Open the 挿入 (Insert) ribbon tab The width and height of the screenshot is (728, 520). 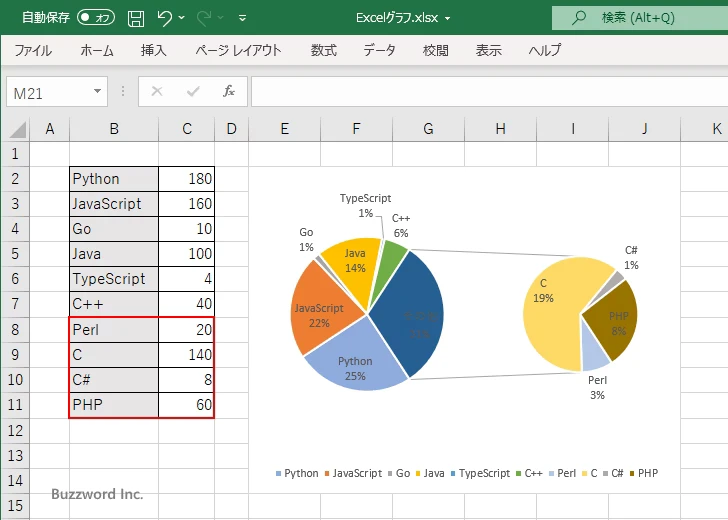pos(153,50)
